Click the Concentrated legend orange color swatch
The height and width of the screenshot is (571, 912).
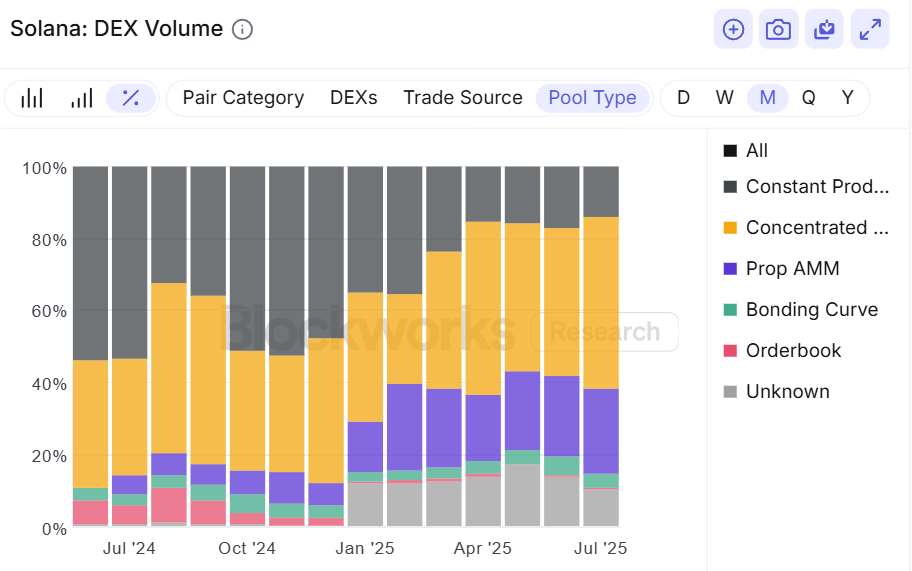pyautogui.click(x=730, y=228)
